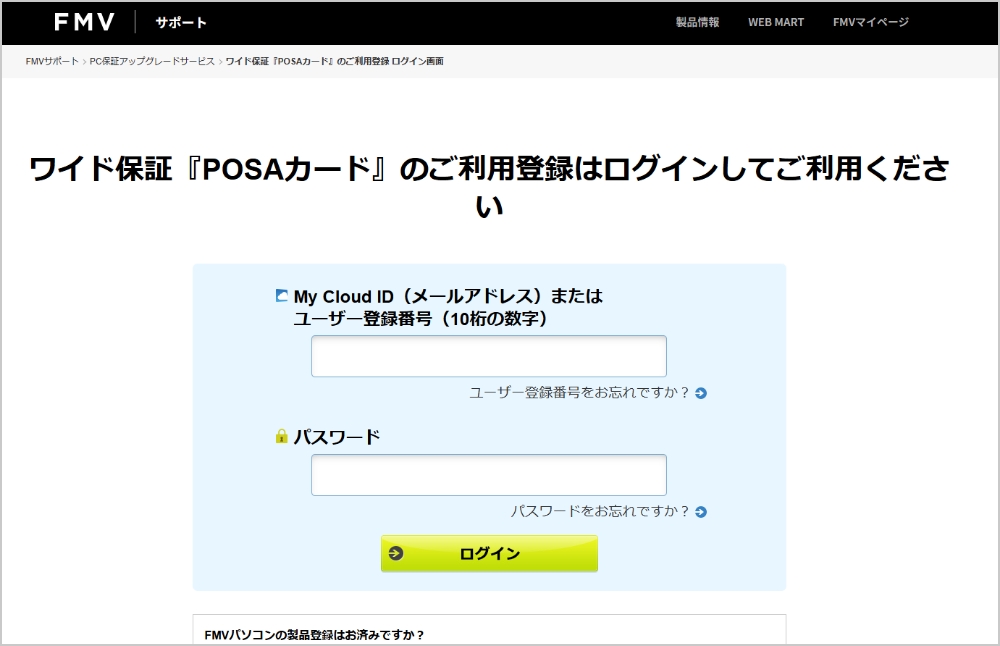The height and width of the screenshot is (646, 1000).
Task: Open FMVマイページ from the top navigation
Action: pyautogui.click(x=869, y=21)
